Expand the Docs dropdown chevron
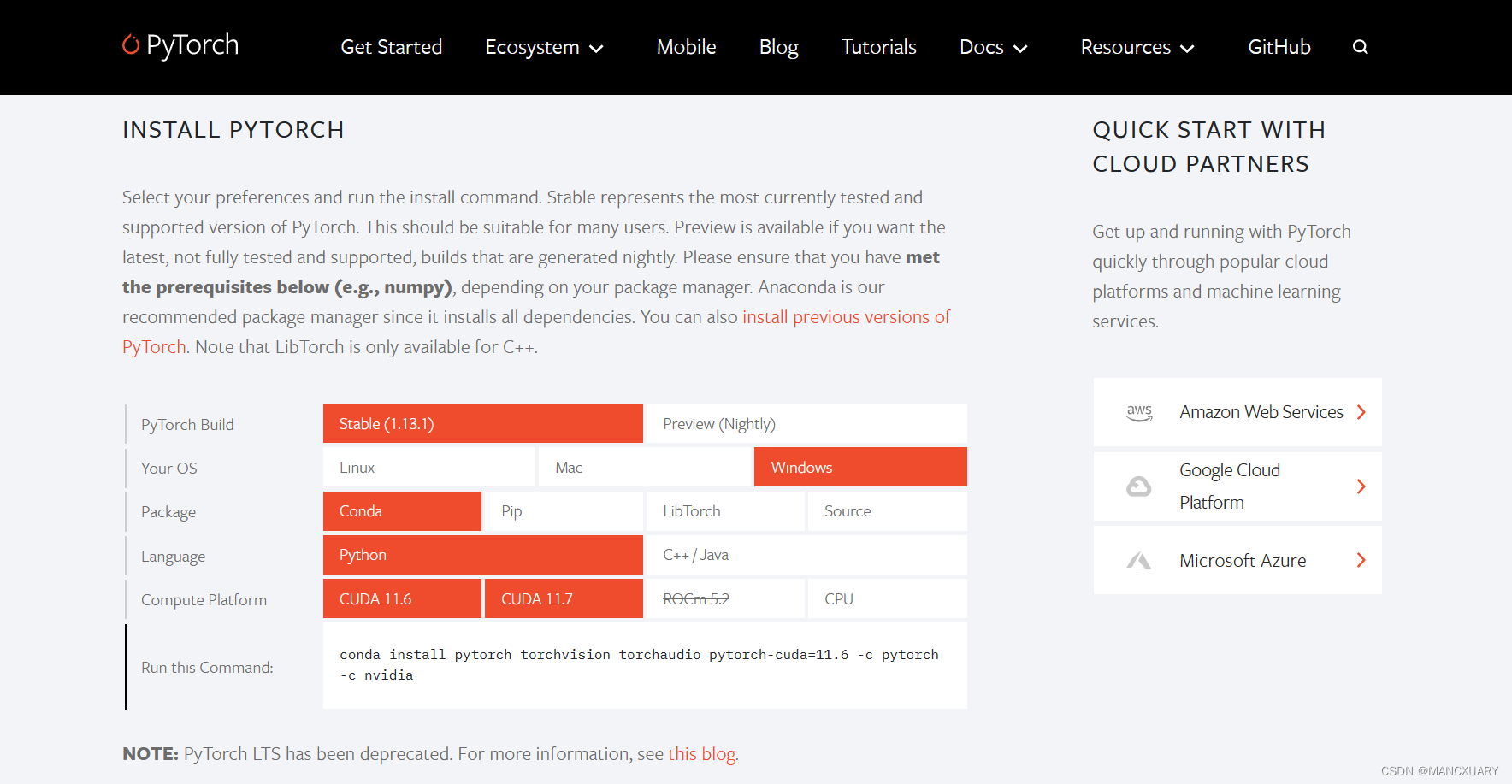This screenshot has width=1512, height=784. 1020,49
